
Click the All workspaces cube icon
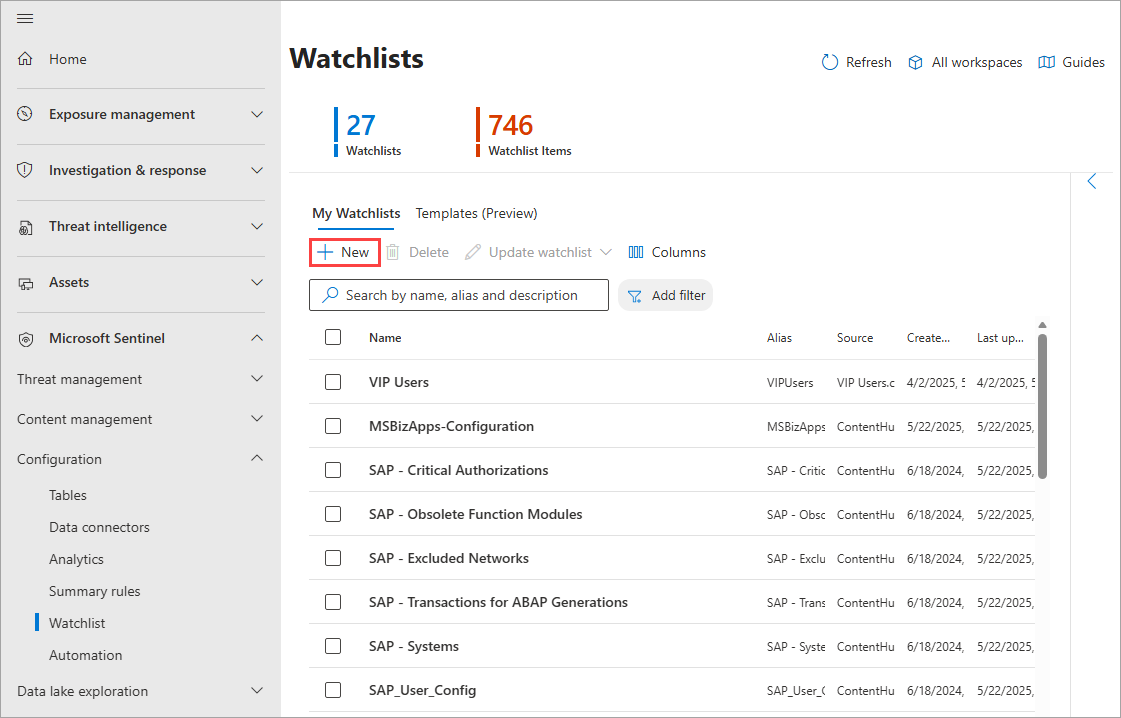pos(915,62)
